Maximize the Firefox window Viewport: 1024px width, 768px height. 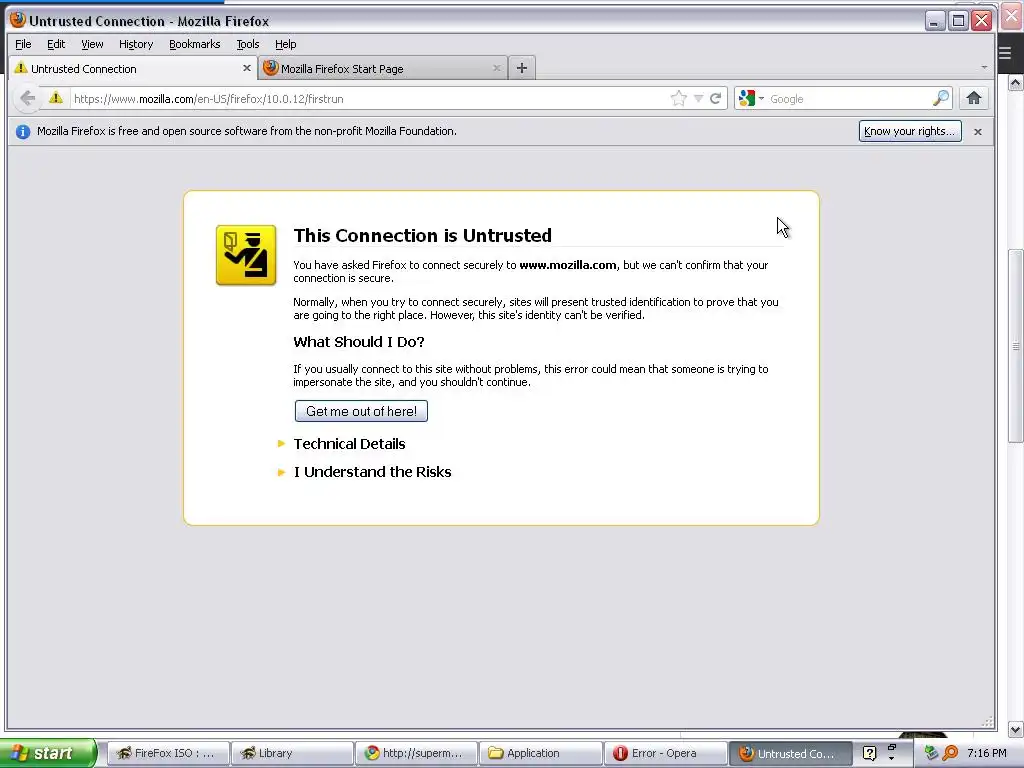[x=958, y=21]
